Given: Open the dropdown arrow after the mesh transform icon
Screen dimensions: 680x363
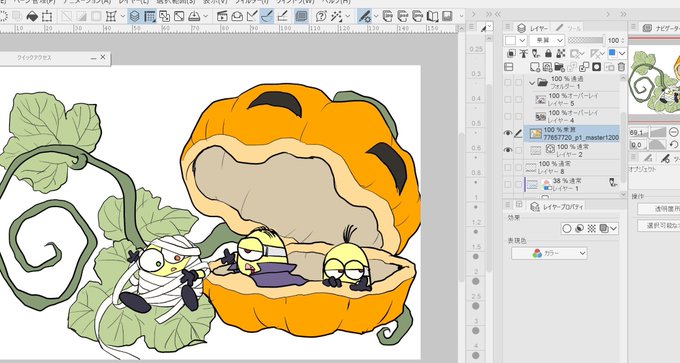Looking at the screenshot, I should [x=123, y=17].
